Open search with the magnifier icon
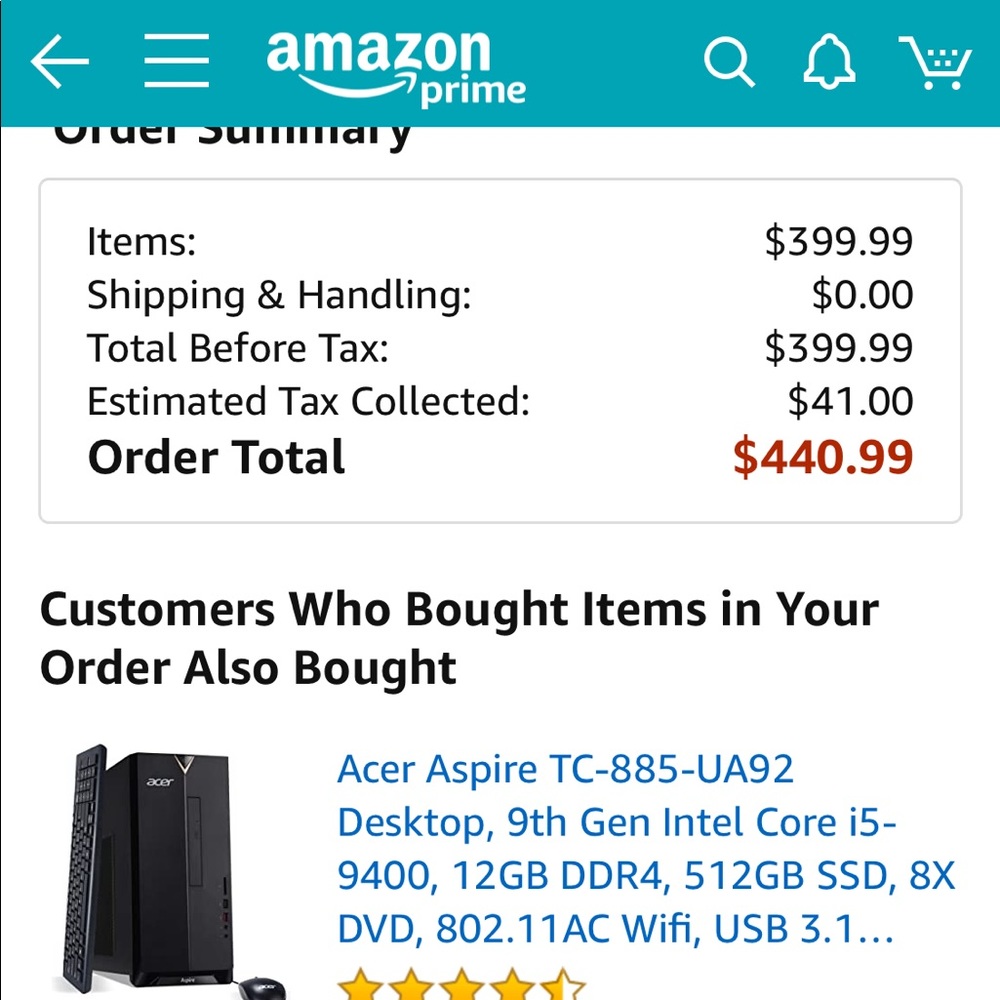 (729, 62)
